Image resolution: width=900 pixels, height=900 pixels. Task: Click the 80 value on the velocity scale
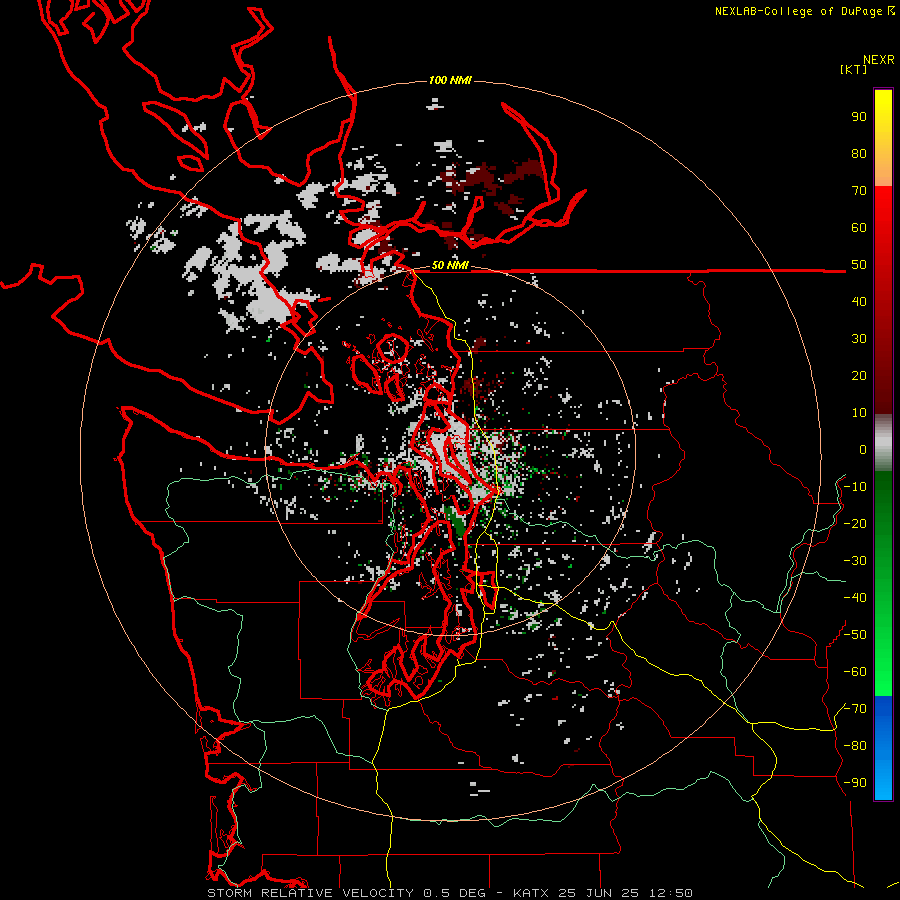(x=859, y=153)
